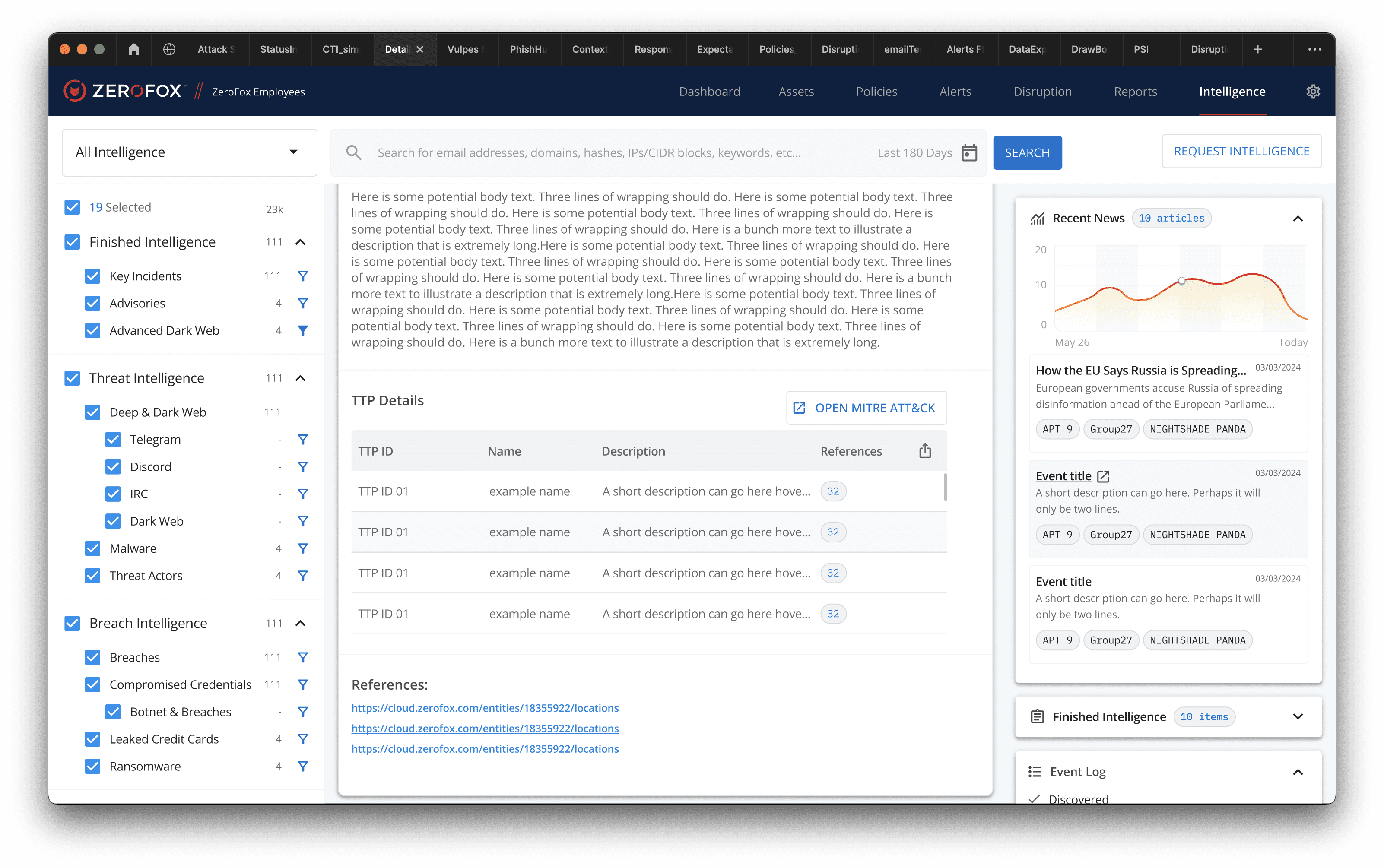Collapse the Threat Intelligence section
This screenshot has height=868, width=1384.
click(300, 378)
